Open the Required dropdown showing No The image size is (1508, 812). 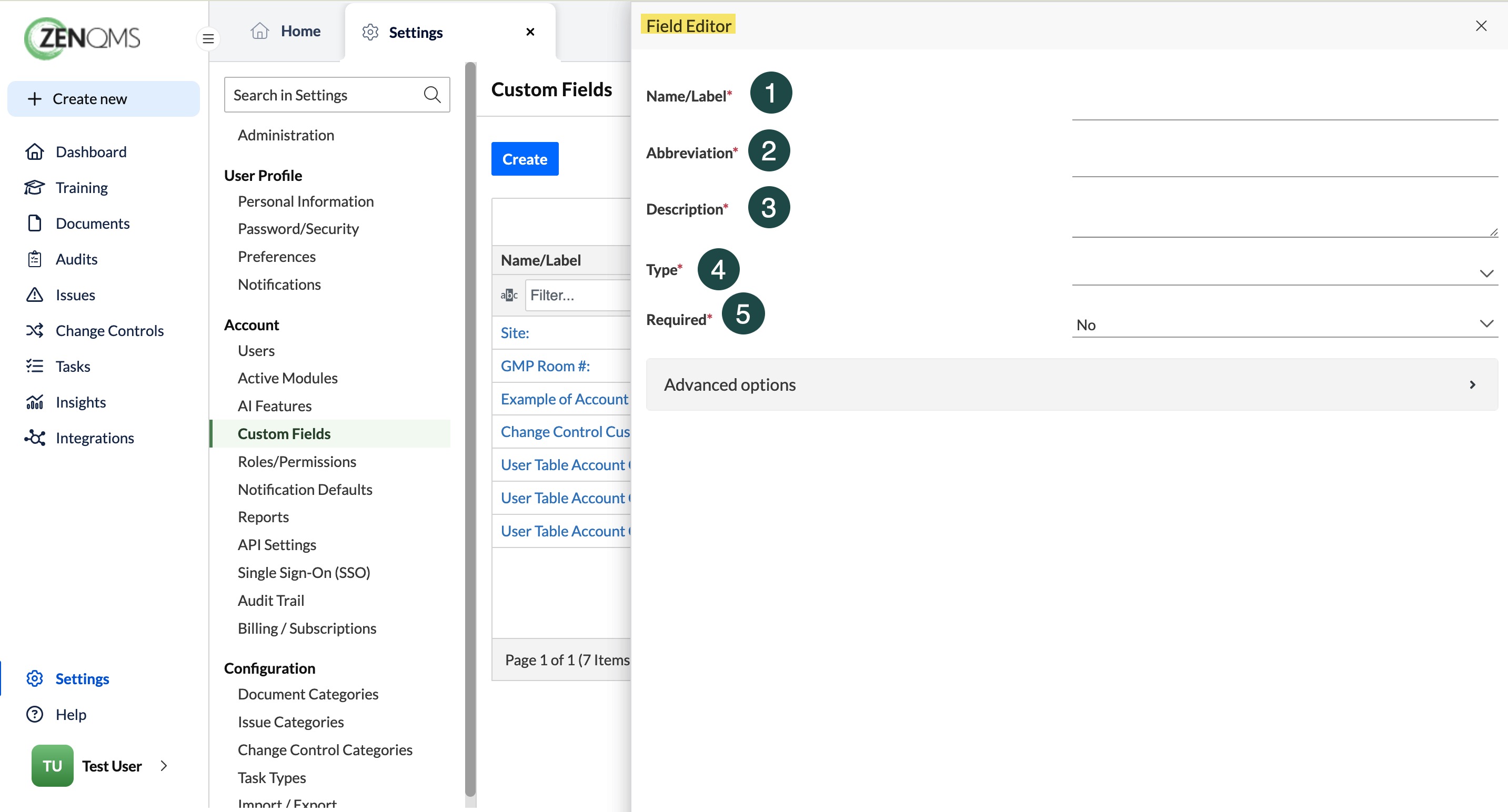tap(1284, 323)
